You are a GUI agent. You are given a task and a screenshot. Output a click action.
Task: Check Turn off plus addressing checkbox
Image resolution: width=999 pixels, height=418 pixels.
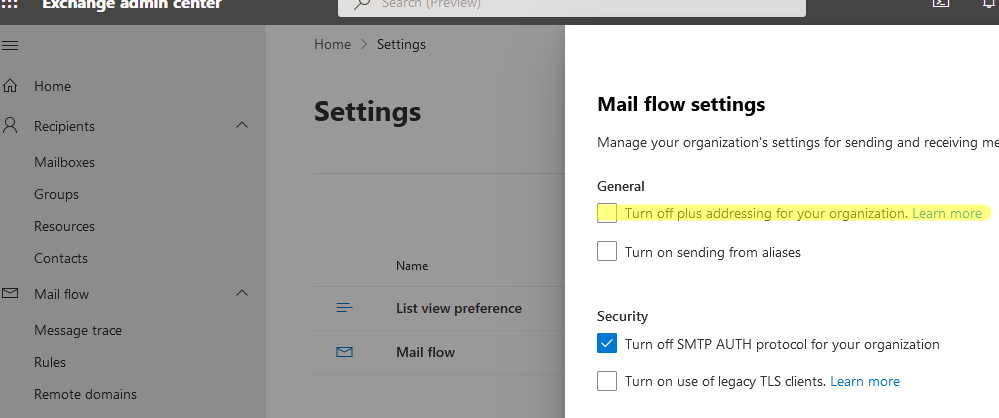607,213
